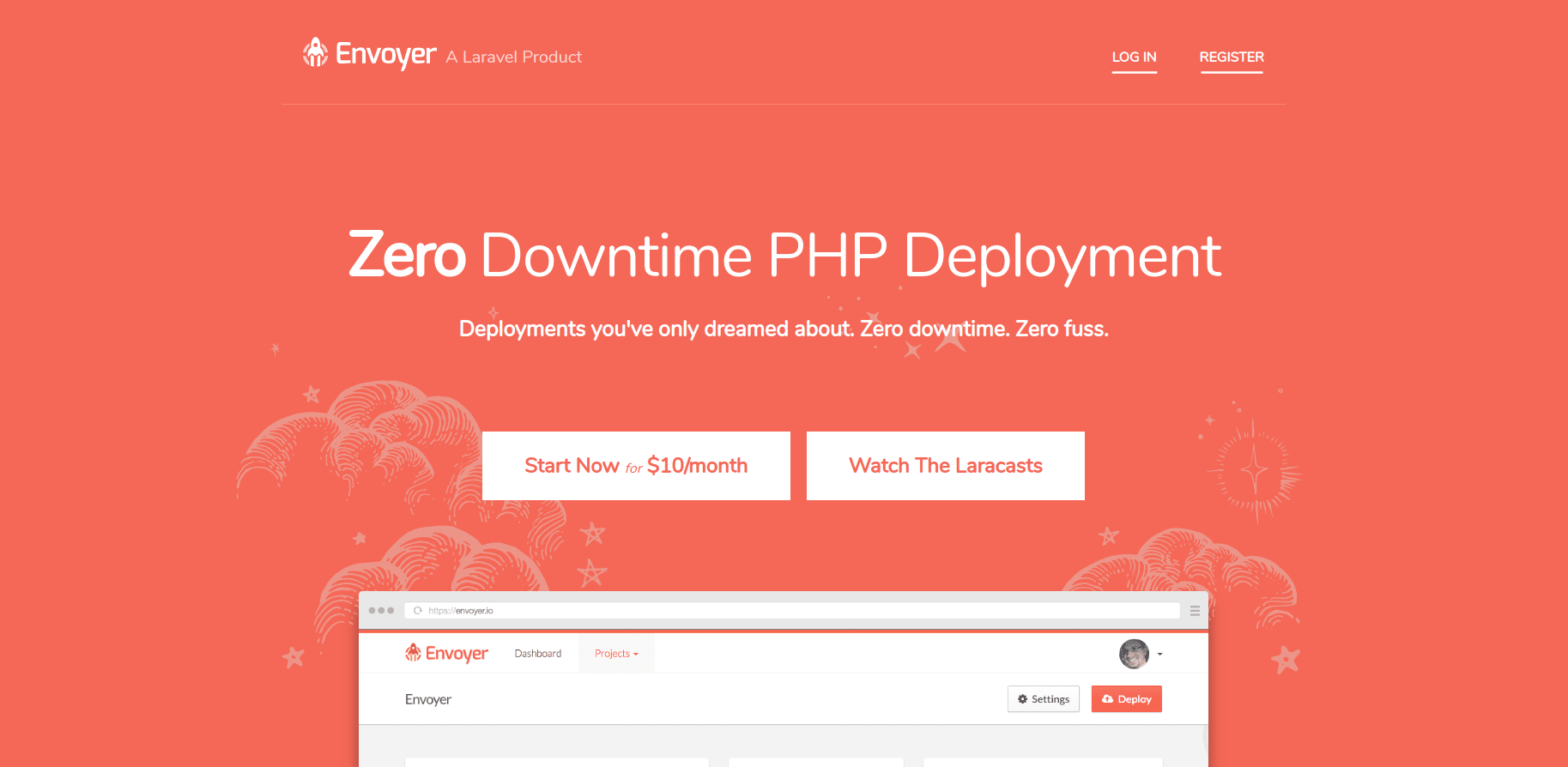Click Watch The Laracasts button
Viewport: 1568px width, 767px height.
tap(946, 466)
